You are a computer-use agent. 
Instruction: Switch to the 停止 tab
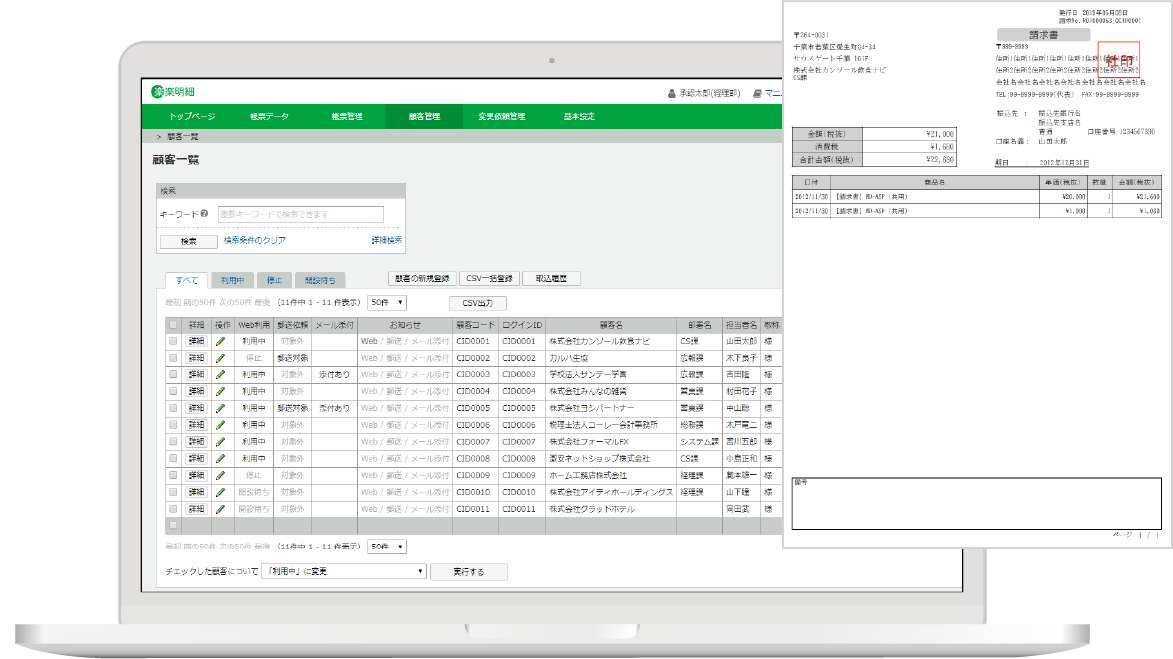pyautogui.click(x=274, y=280)
